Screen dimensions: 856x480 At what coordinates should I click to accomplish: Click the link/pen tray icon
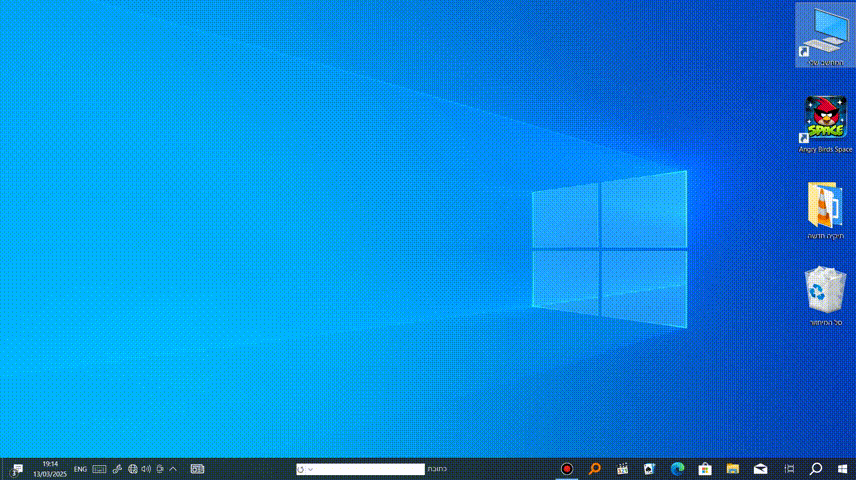117,469
